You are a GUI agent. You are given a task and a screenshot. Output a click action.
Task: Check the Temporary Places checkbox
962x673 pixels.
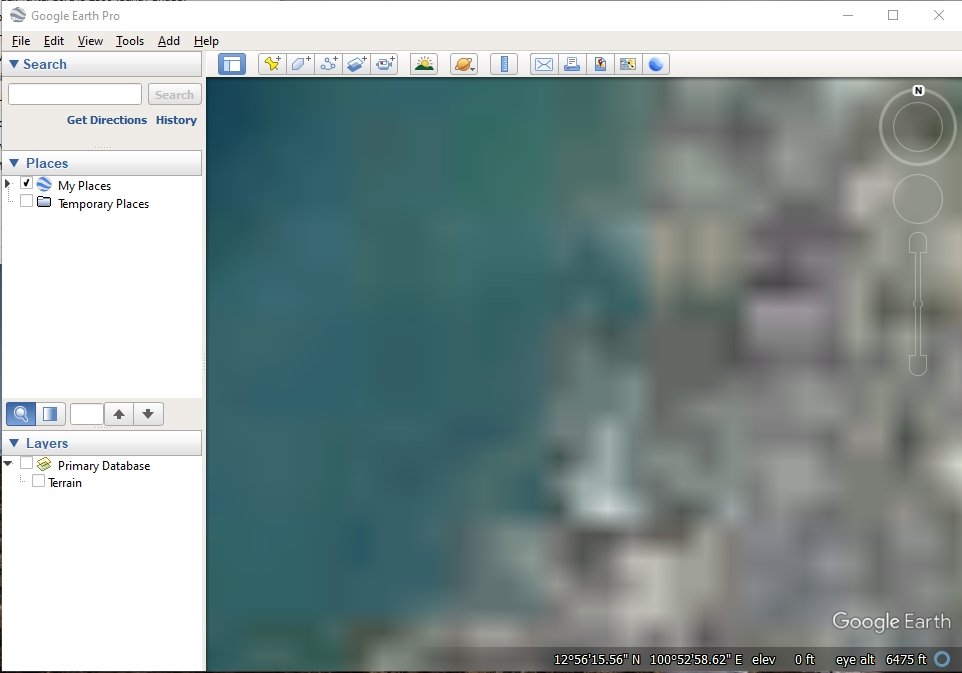coord(26,201)
